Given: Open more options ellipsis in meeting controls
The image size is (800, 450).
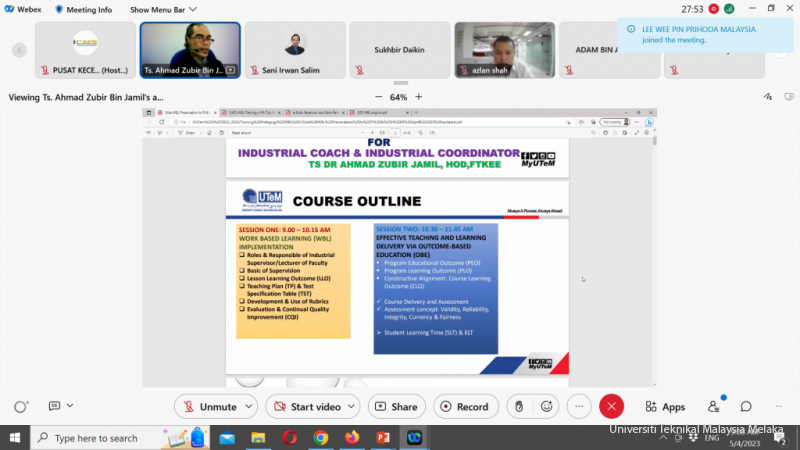Looking at the screenshot, I should click(579, 407).
